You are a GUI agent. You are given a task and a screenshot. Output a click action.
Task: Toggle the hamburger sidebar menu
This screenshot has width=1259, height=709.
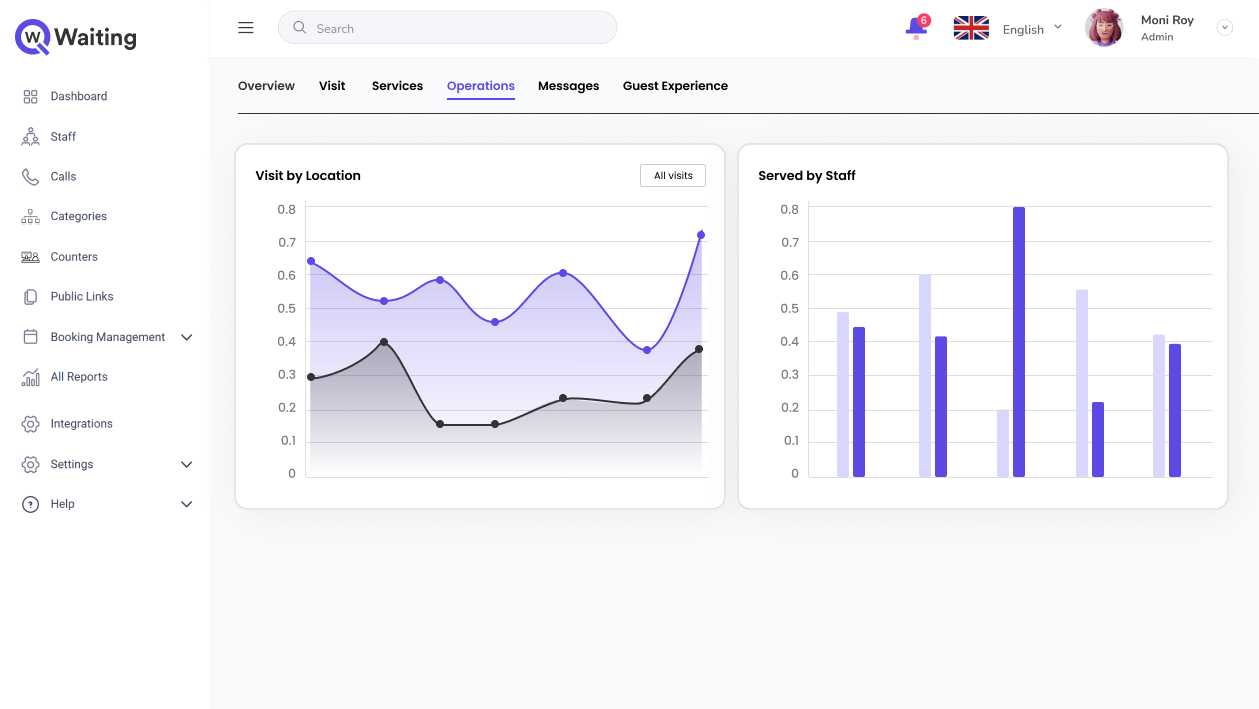tap(246, 28)
